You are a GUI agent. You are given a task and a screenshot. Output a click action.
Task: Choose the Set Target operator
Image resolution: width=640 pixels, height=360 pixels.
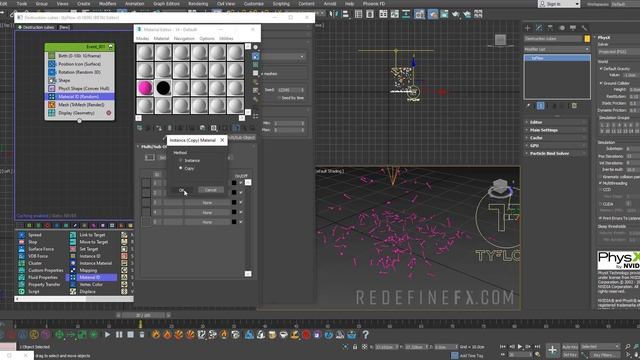coord(89,249)
